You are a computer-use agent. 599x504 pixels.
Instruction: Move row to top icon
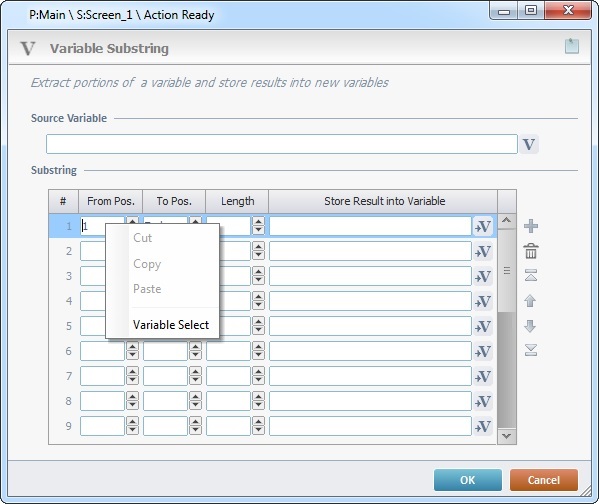click(x=531, y=275)
